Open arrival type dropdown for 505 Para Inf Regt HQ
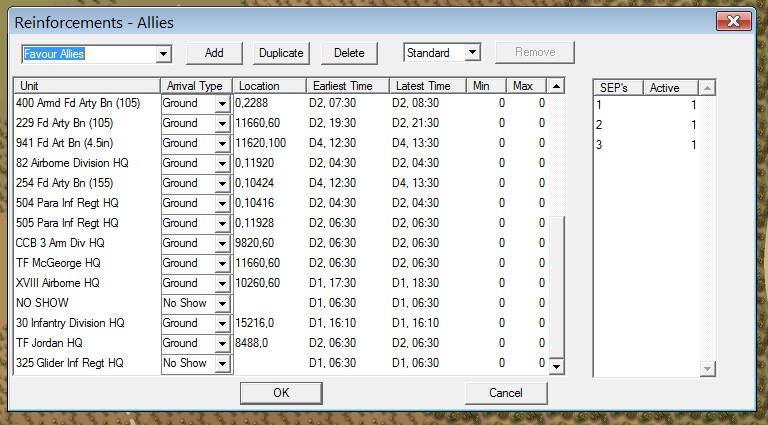 [222, 224]
